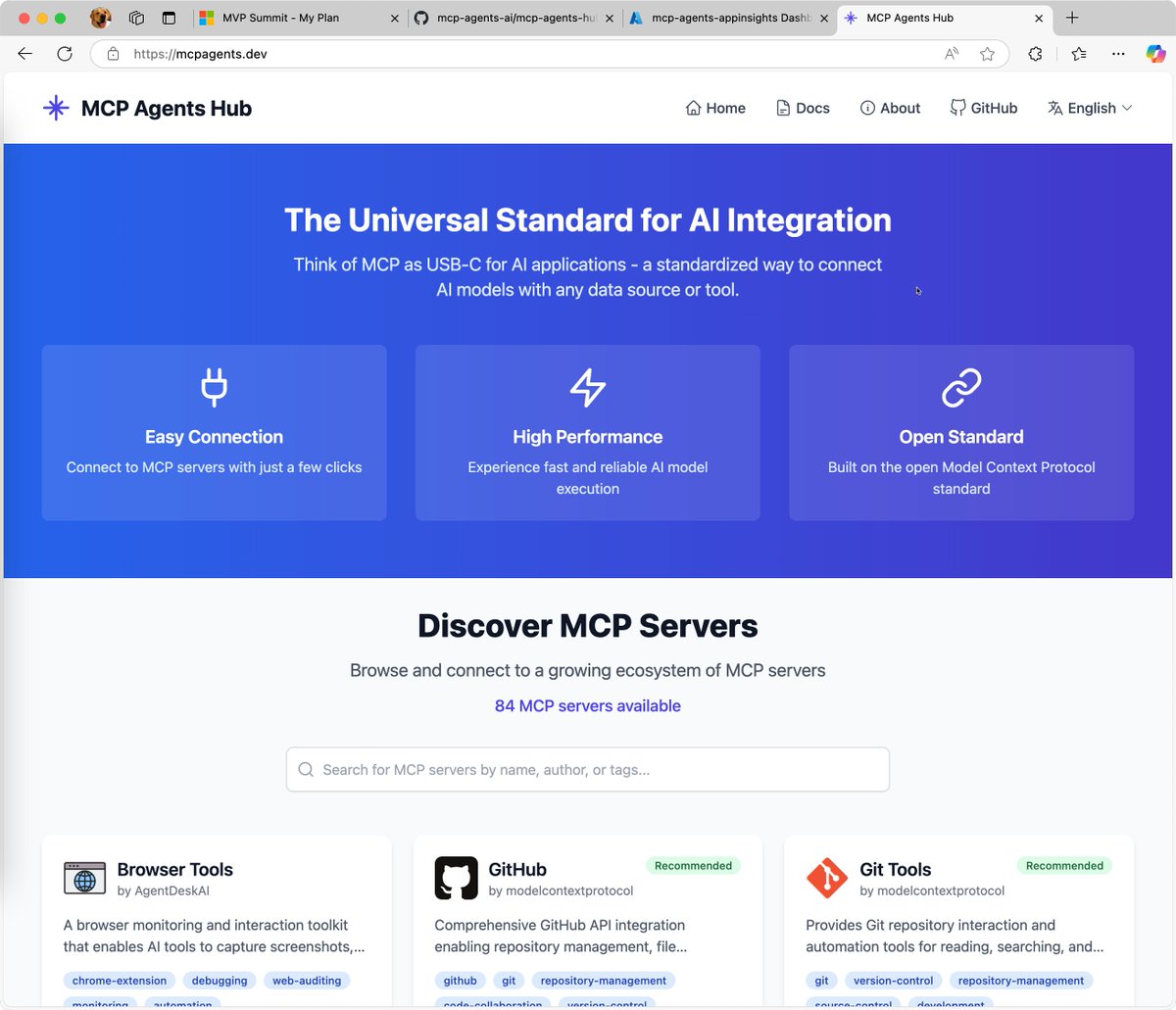Go to Home in site navigation

[715, 108]
